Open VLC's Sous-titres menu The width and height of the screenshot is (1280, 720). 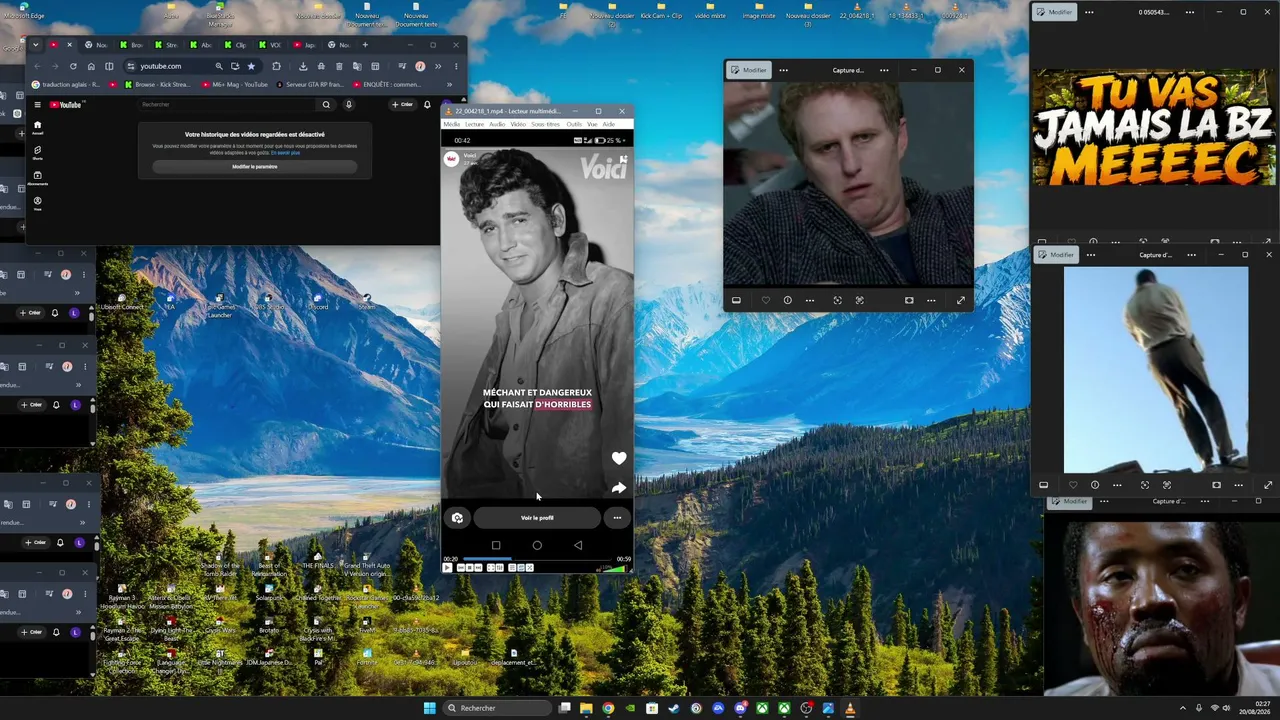pos(546,124)
